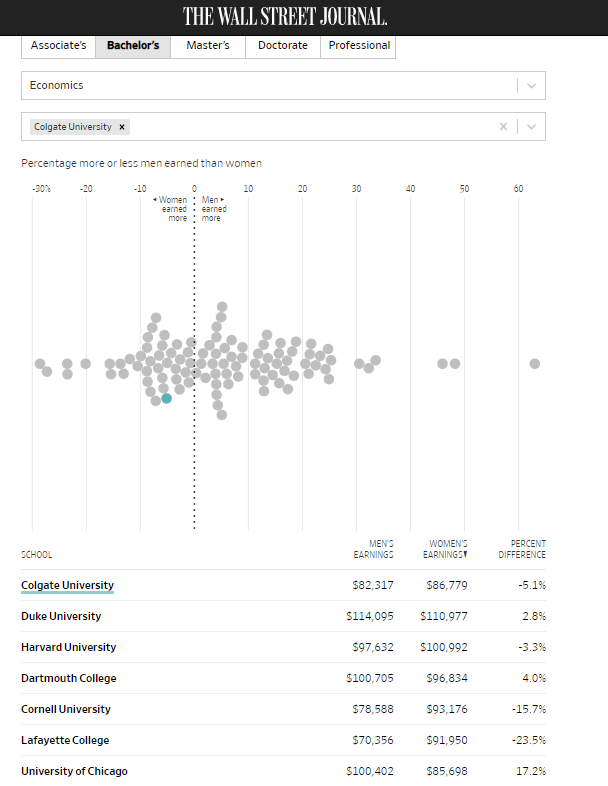
Task: Select the far-right outlier dot past 60
Action: coord(535,363)
